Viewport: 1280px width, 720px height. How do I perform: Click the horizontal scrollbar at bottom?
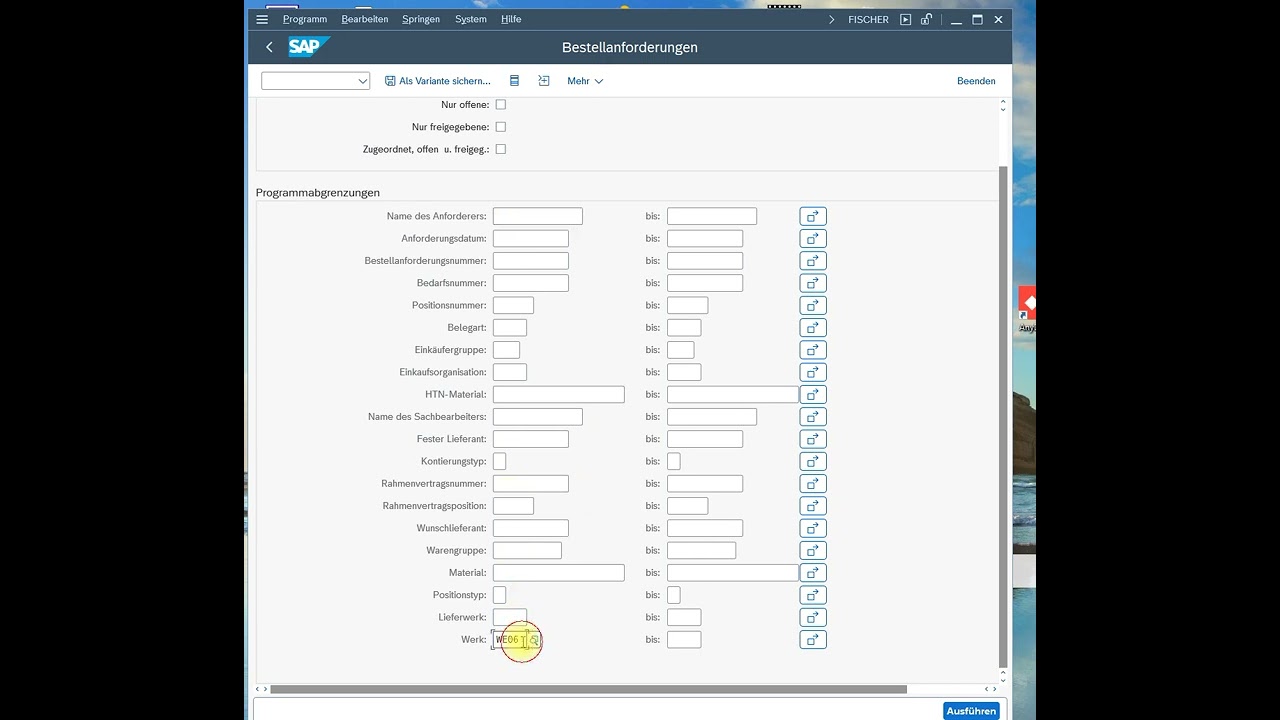tap(588, 689)
